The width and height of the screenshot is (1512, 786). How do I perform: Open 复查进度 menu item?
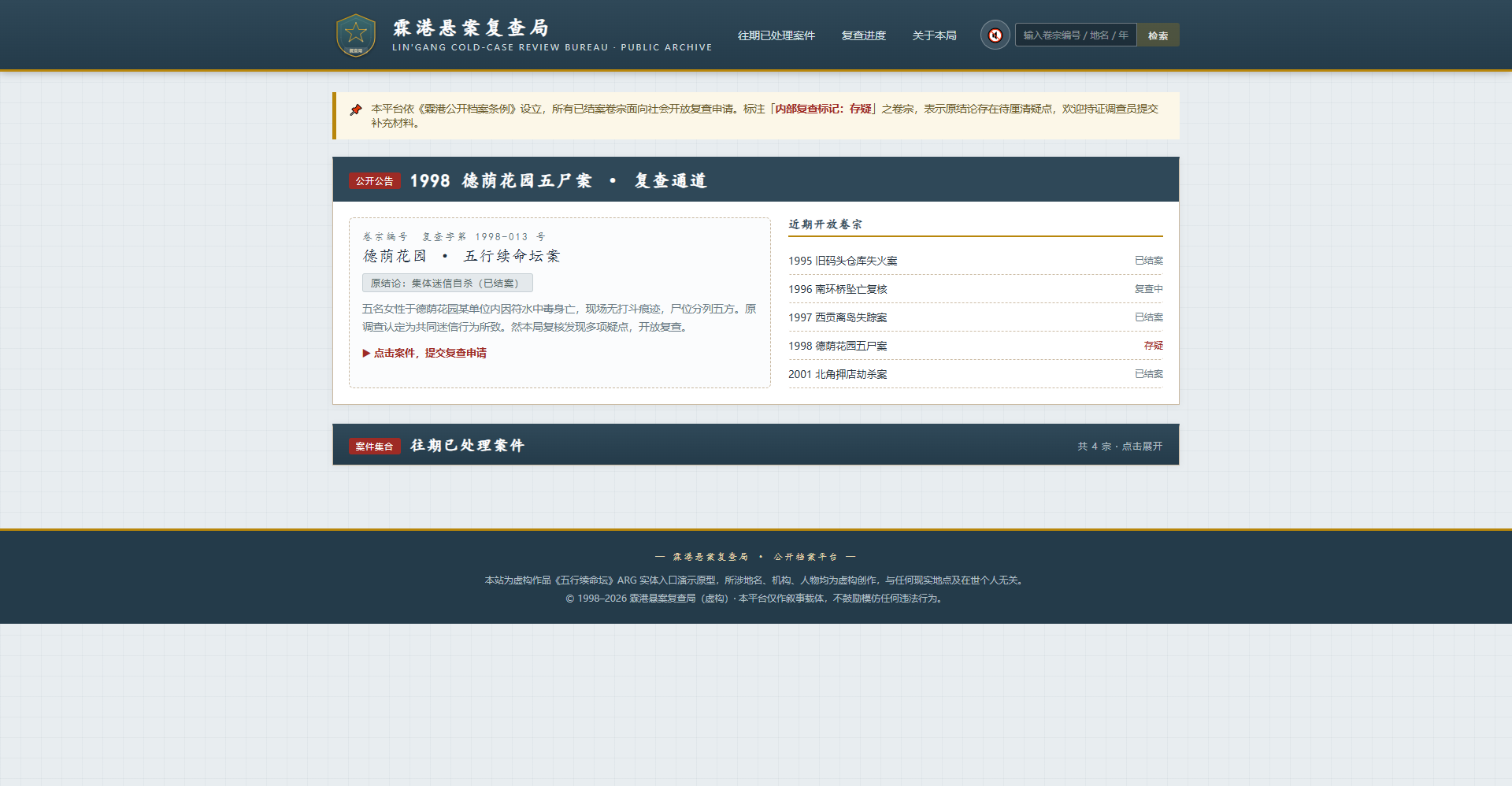click(863, 35)
